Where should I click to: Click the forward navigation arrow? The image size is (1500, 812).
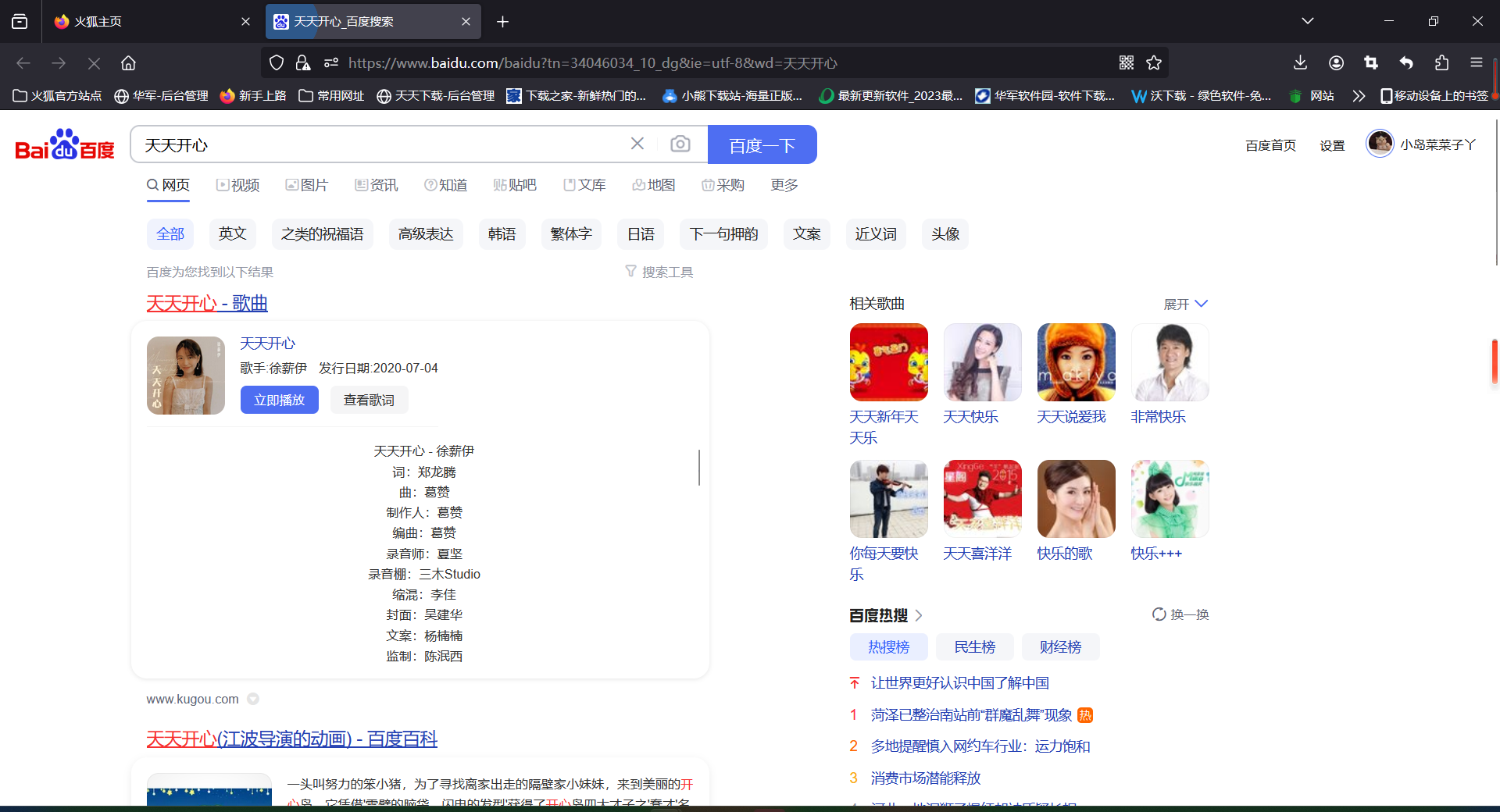59,62
